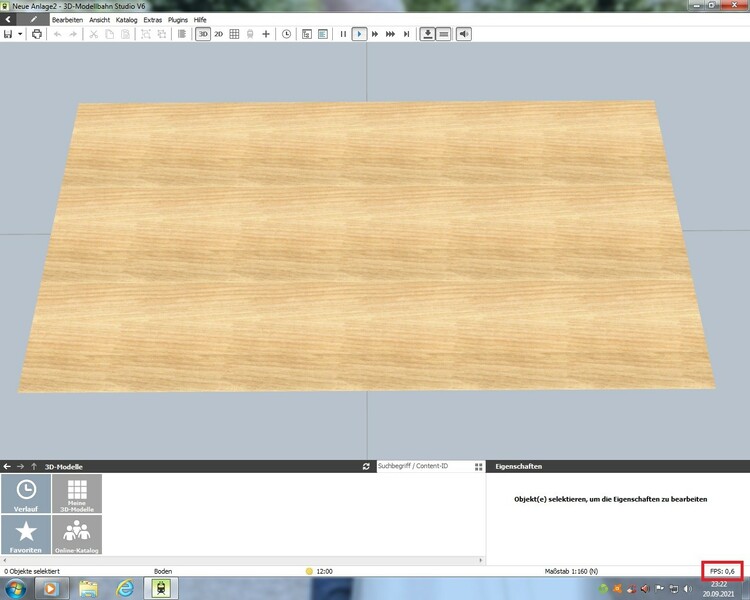Click the copy icon
Screen dimensions: 750x600
pos(110,34)
